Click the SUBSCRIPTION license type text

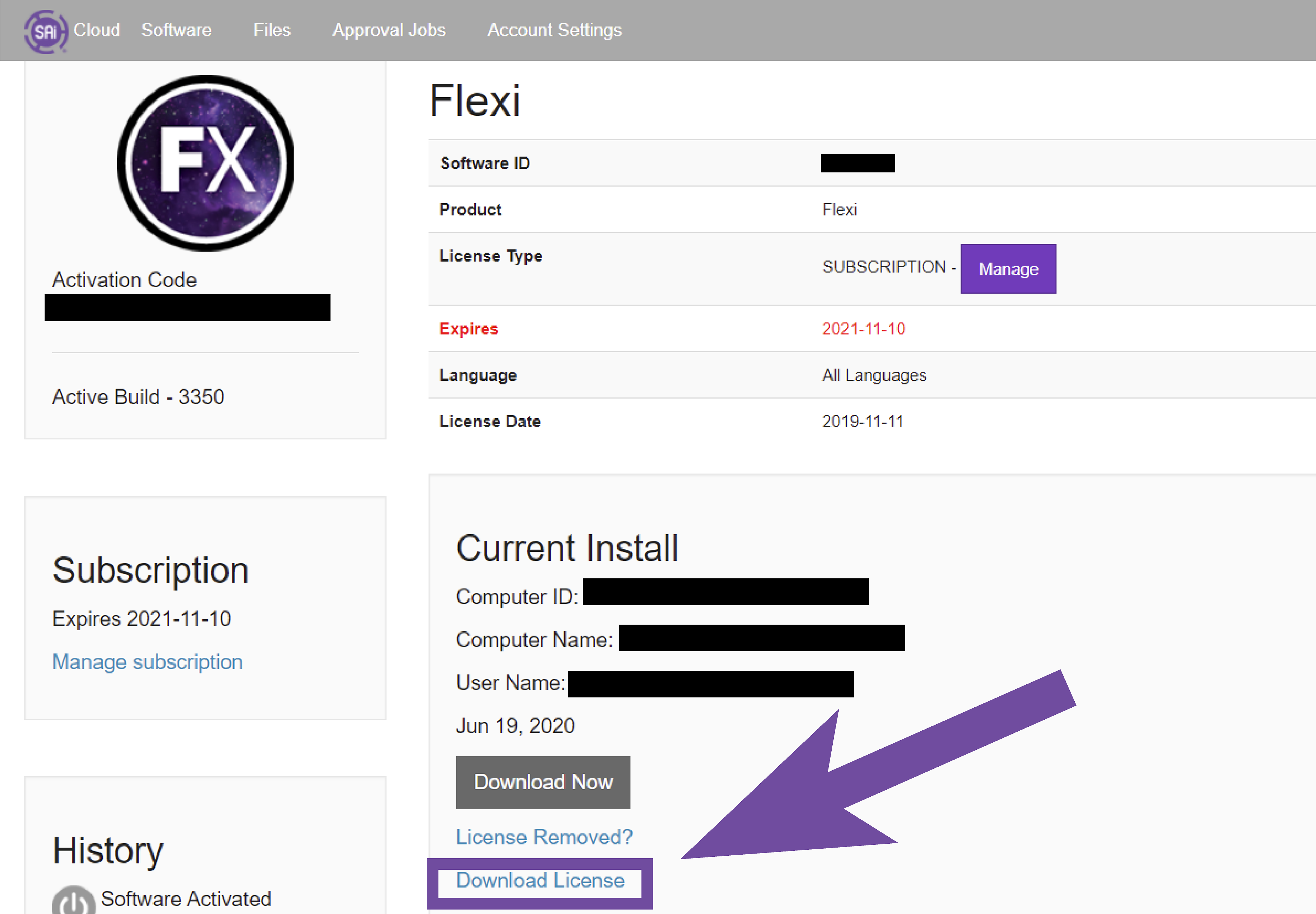884,267
